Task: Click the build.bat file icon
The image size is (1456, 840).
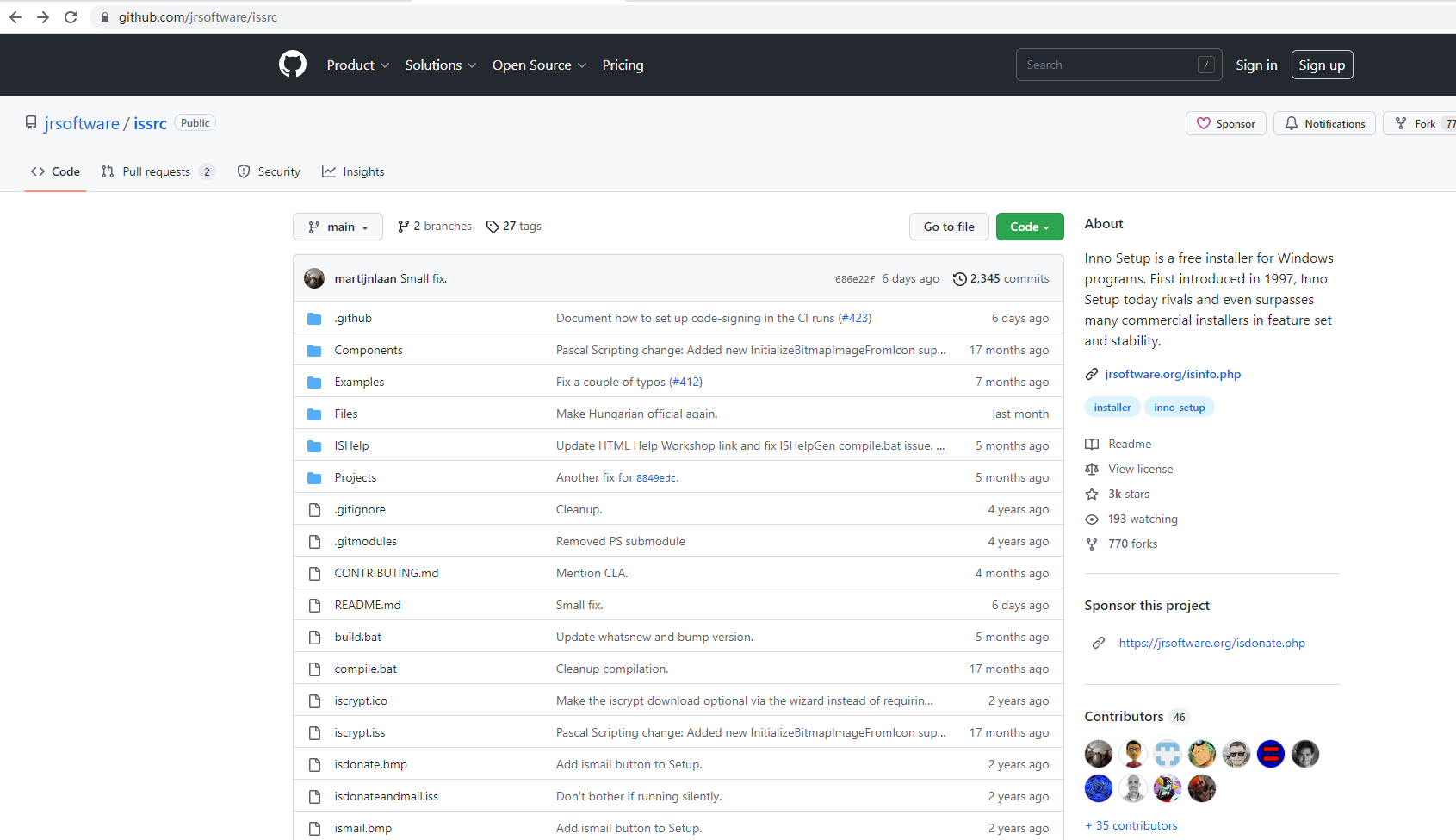Action: pos(314,637)
